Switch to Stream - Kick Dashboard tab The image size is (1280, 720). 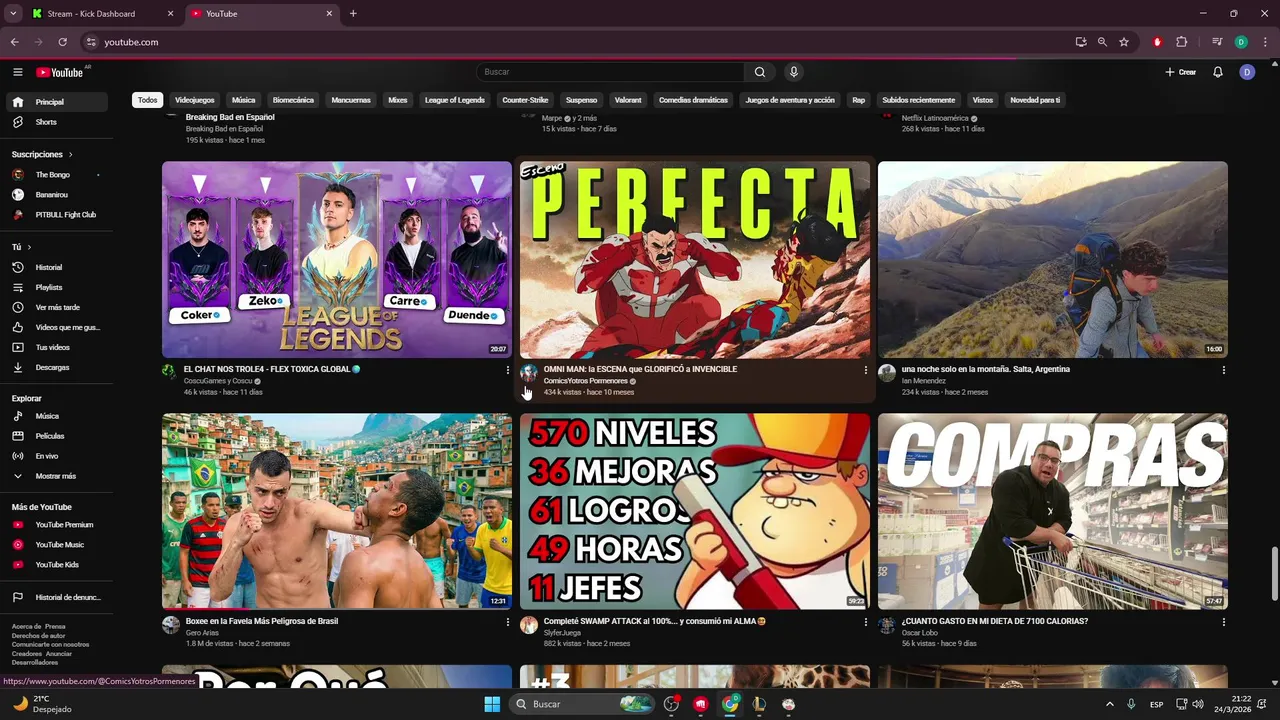point(100,14)
